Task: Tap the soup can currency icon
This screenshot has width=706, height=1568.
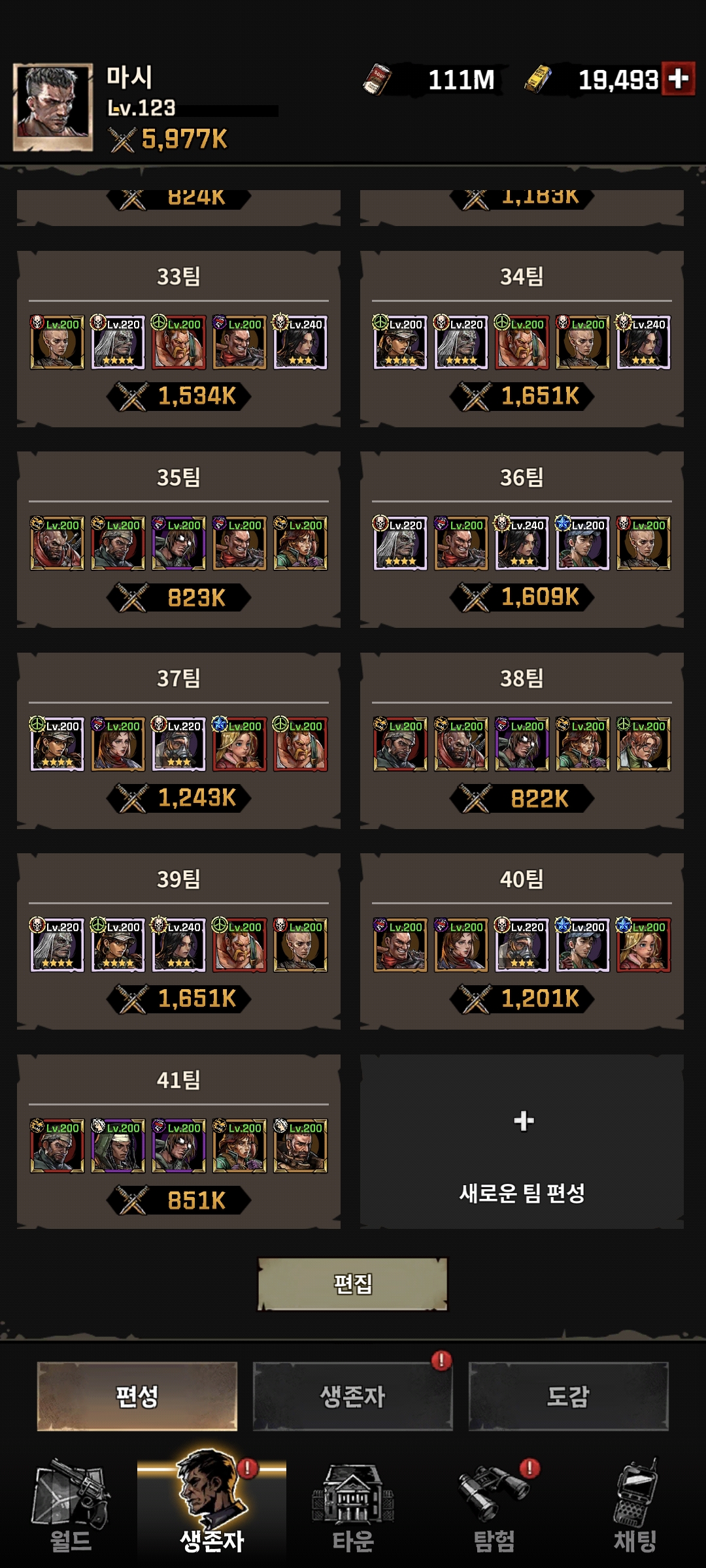Action: tap(377, 79)
